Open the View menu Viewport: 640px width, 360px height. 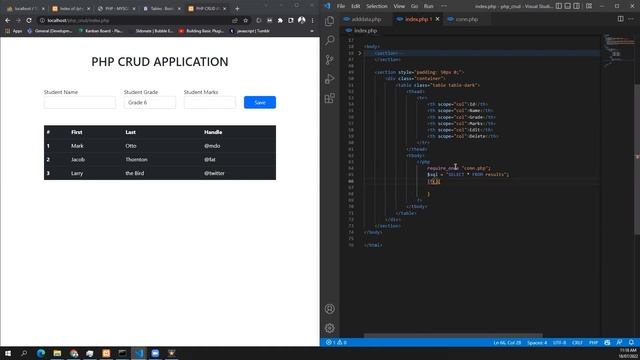pyautogui.click(x=399, y=6)
